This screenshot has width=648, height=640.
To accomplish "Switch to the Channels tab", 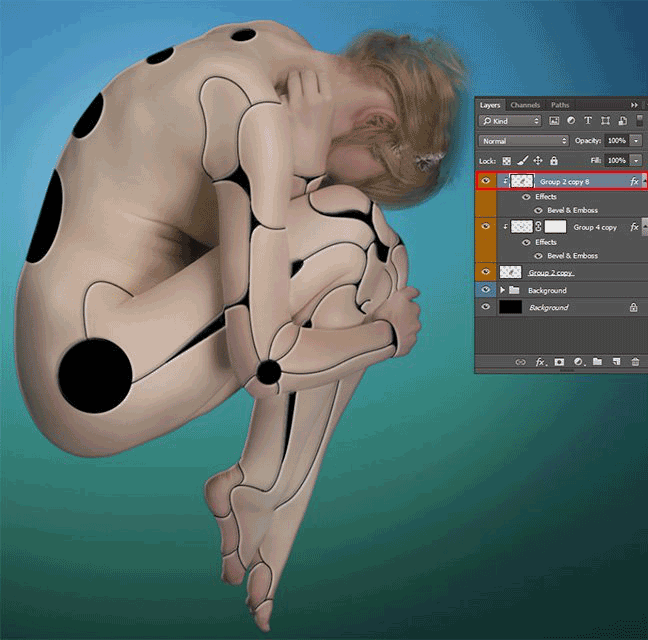I will [x=525, y=105].
